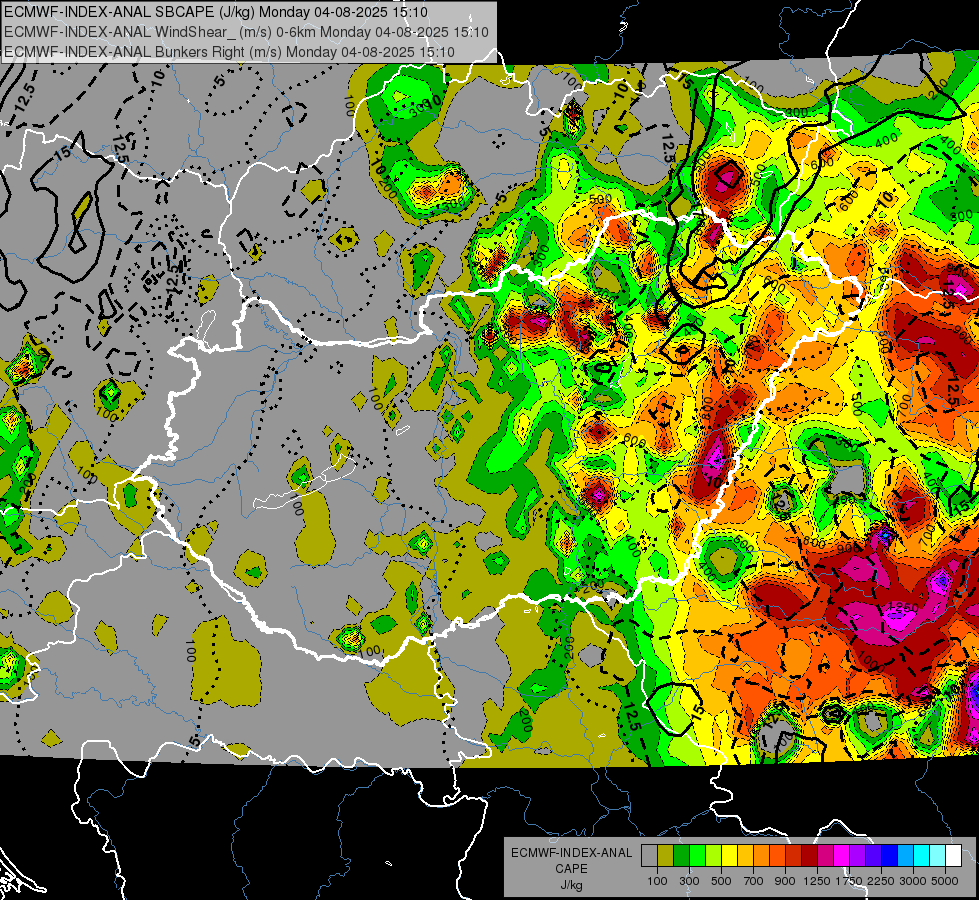The image size is (979, 900).
Task: Pick the lime yellow-green legend swatch
Action: coord(714,855)
